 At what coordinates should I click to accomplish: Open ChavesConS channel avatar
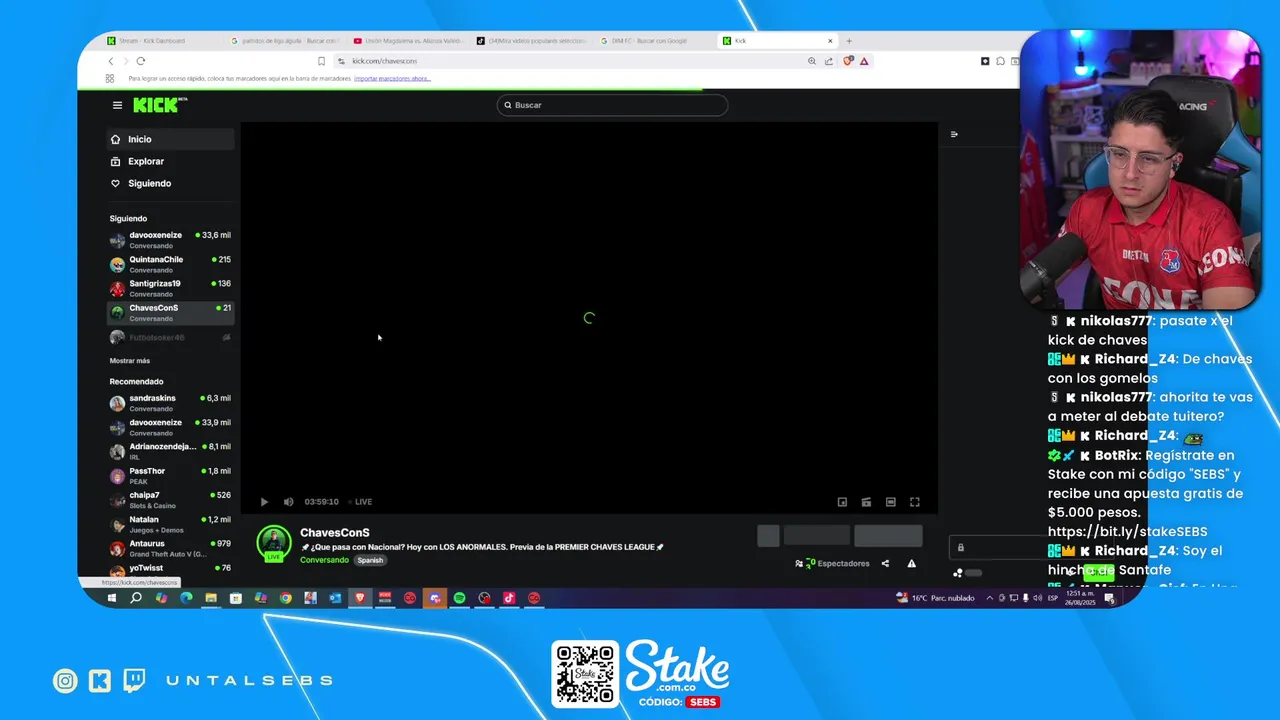pos(274,543)
